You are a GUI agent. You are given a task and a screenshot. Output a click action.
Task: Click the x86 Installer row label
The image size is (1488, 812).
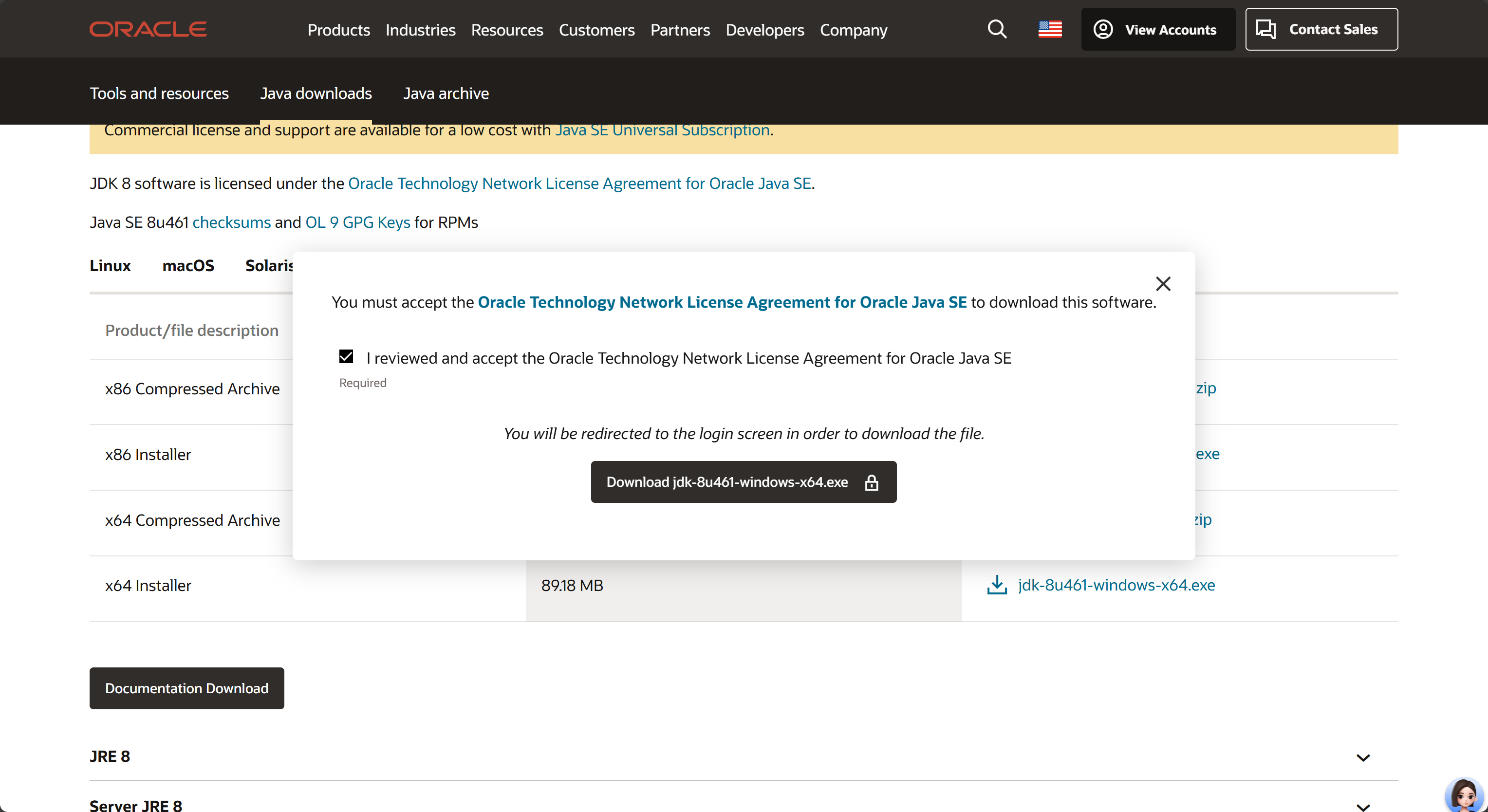click(x=148, y=455)
